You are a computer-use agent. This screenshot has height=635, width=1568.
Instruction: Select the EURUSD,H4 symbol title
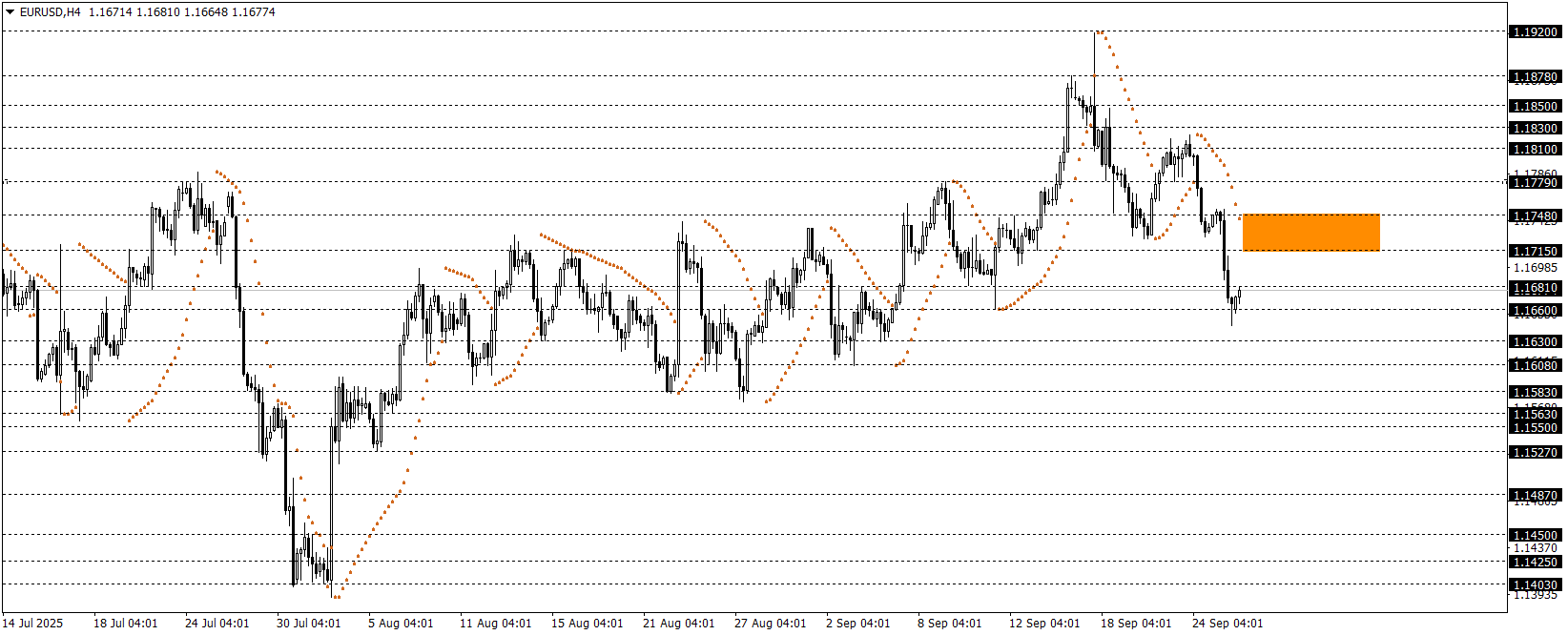tap(50, 12)
